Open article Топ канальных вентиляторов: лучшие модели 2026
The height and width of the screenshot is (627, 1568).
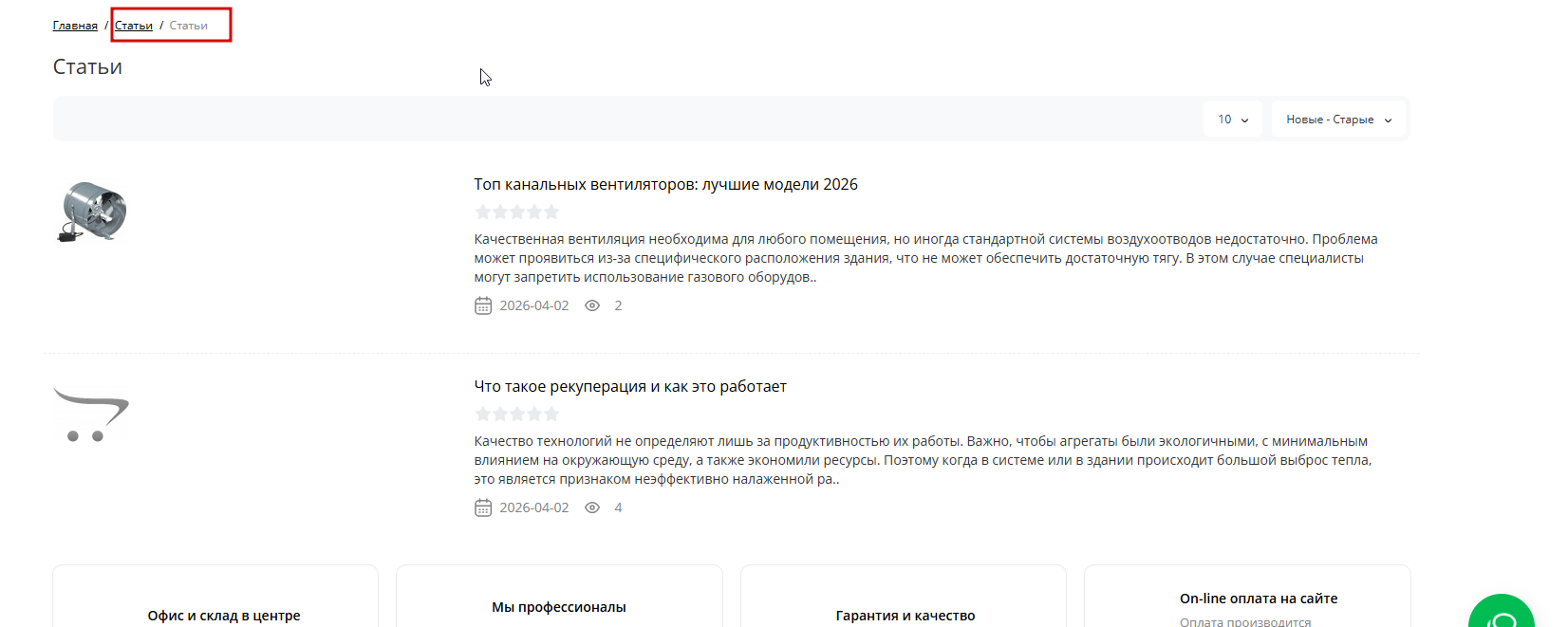point(665,184)
